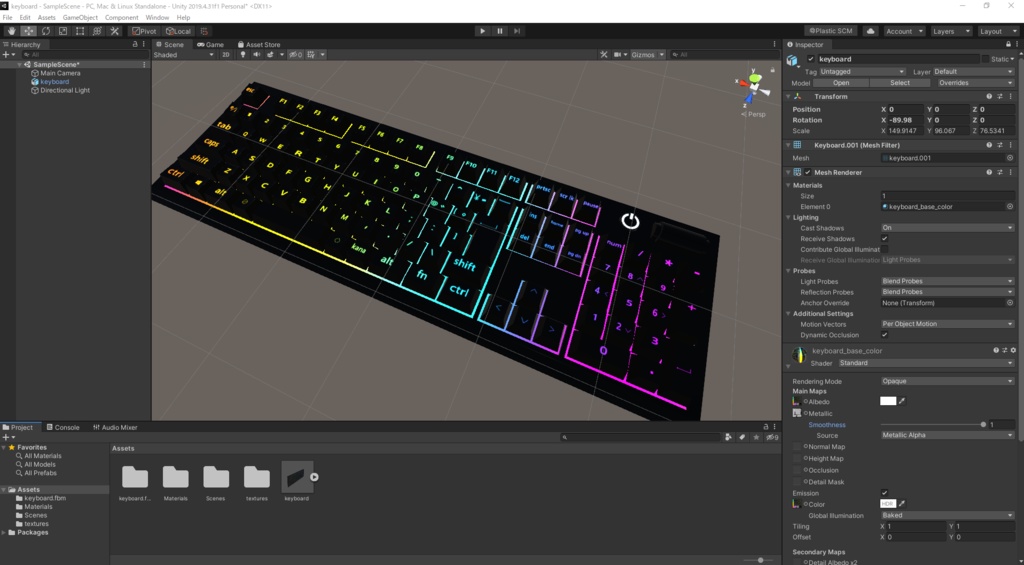Toggle 2D scene view mode

point(226,55)
